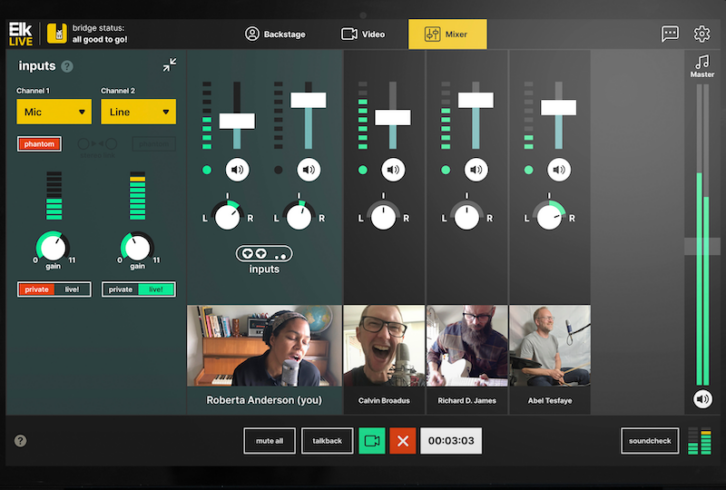Open the inputs help question mark
Image resolution: width=726 pixels, height=490 pixels.
click(x=67, y=66)
